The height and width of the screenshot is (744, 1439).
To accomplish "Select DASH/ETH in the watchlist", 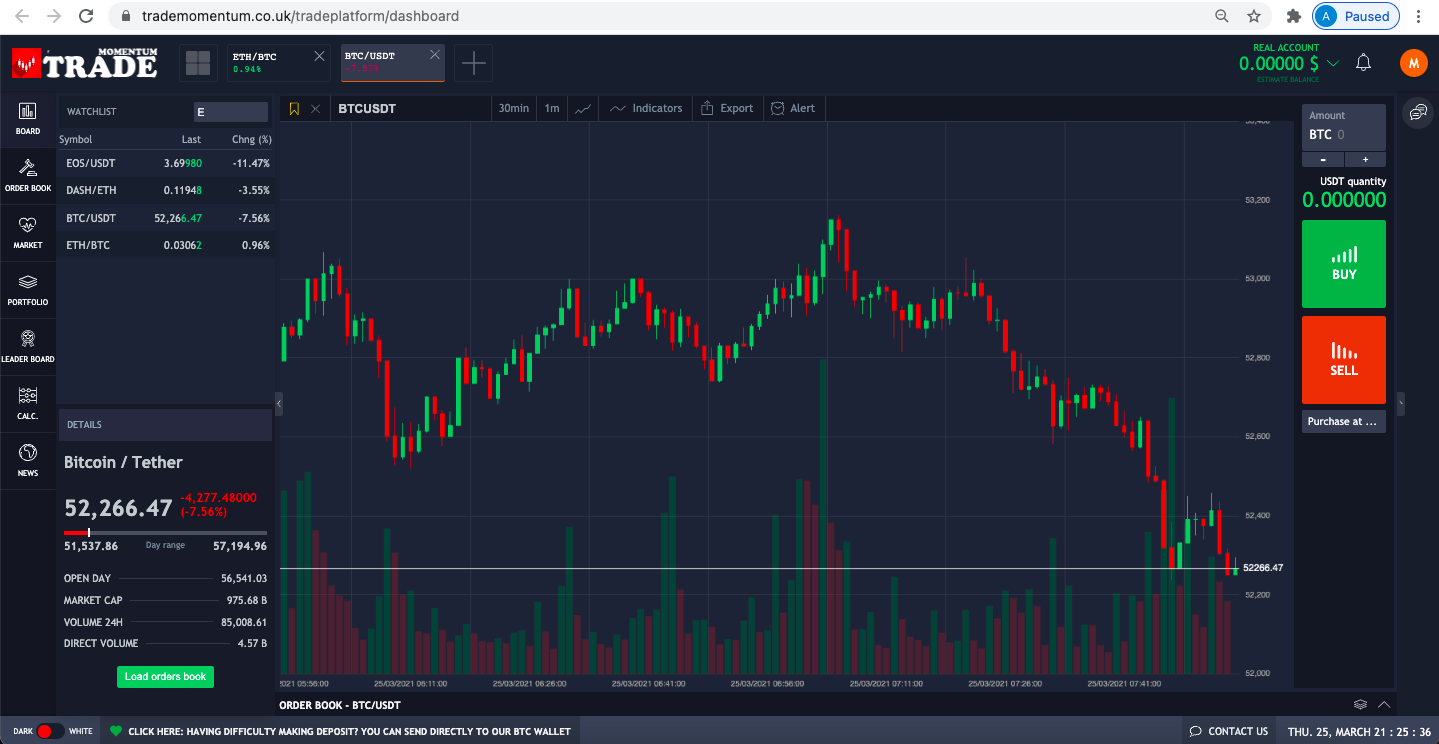I will (165, 190).
